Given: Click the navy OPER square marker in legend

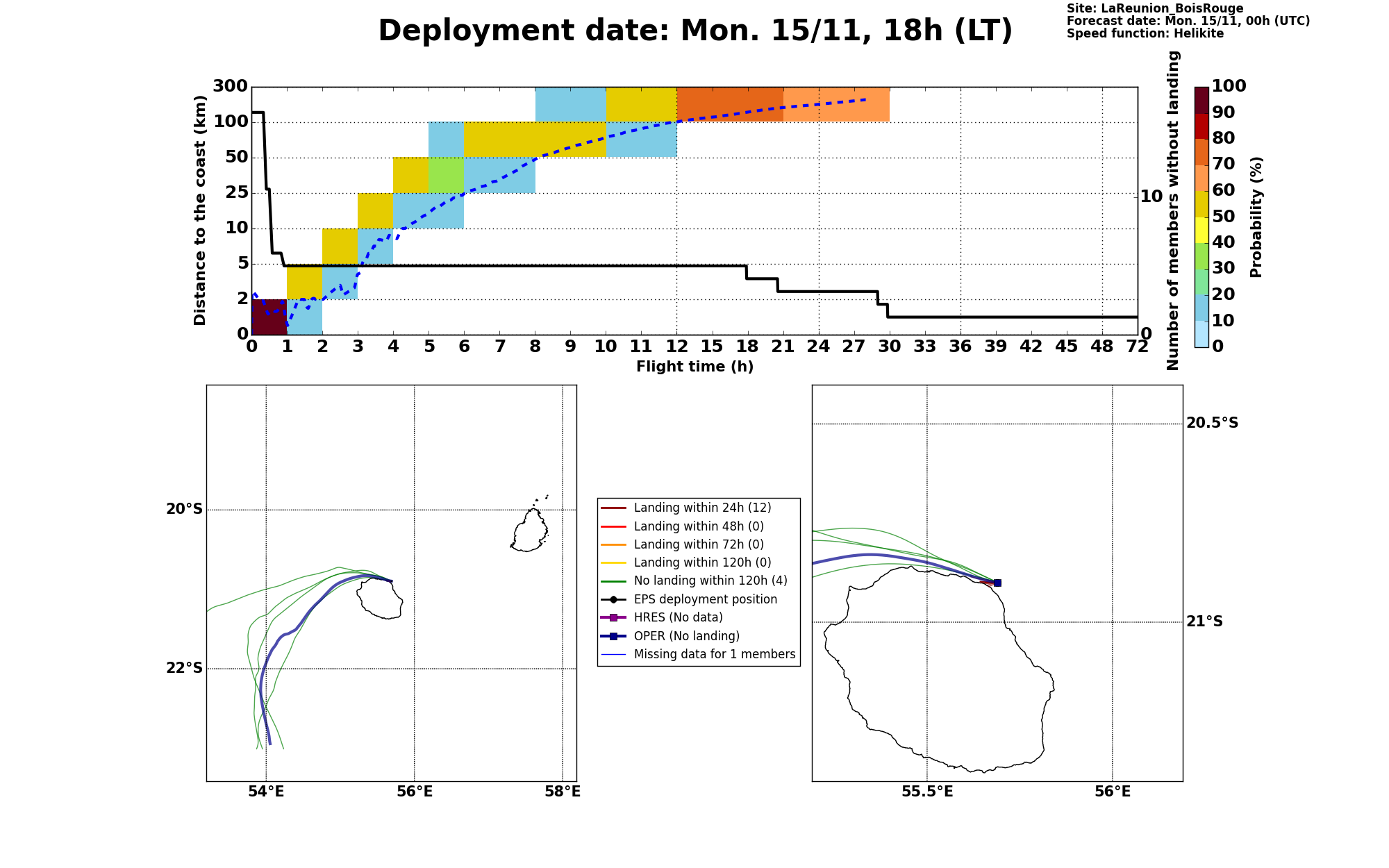Looking at the screenshot, I should coord(613,636).
